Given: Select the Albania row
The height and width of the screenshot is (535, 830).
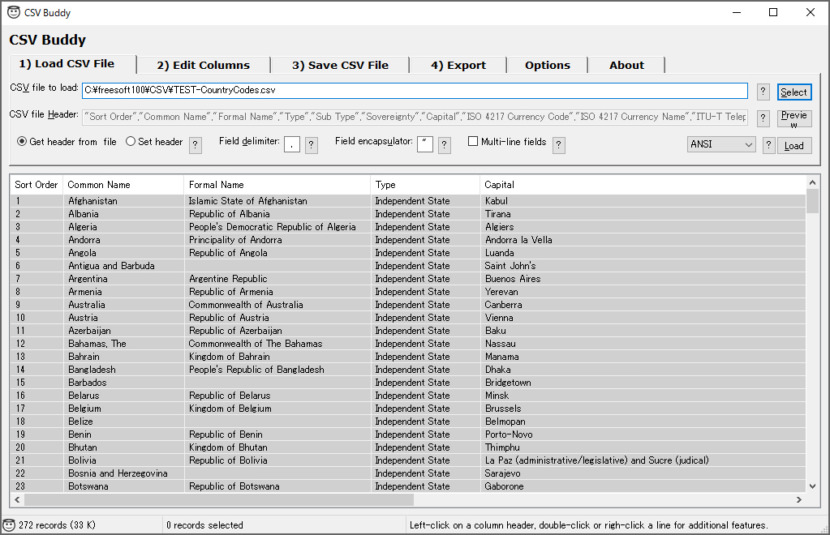Looking at the screenshot, I should (x=408, y=214).
